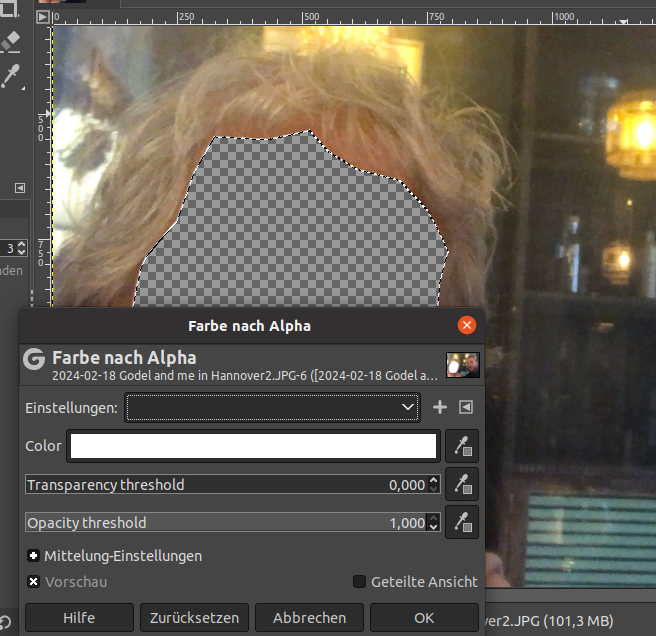Adjust Transparency threshold spinner arrows

click(x=433, y=484)
